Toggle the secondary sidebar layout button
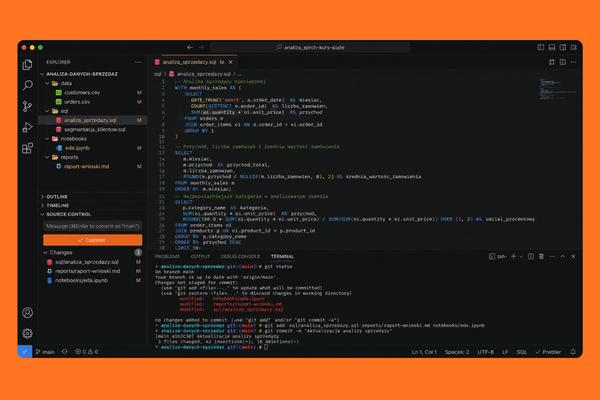The height and width of the screenshot is (400, 600). click(x=562, y=47)
